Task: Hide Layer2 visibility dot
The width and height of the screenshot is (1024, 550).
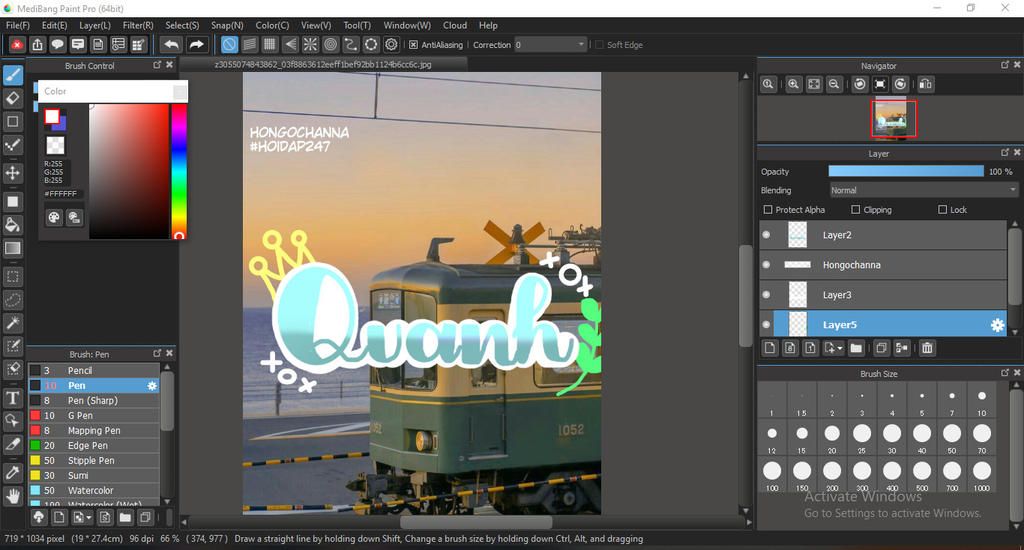Action: coord(767,235)
